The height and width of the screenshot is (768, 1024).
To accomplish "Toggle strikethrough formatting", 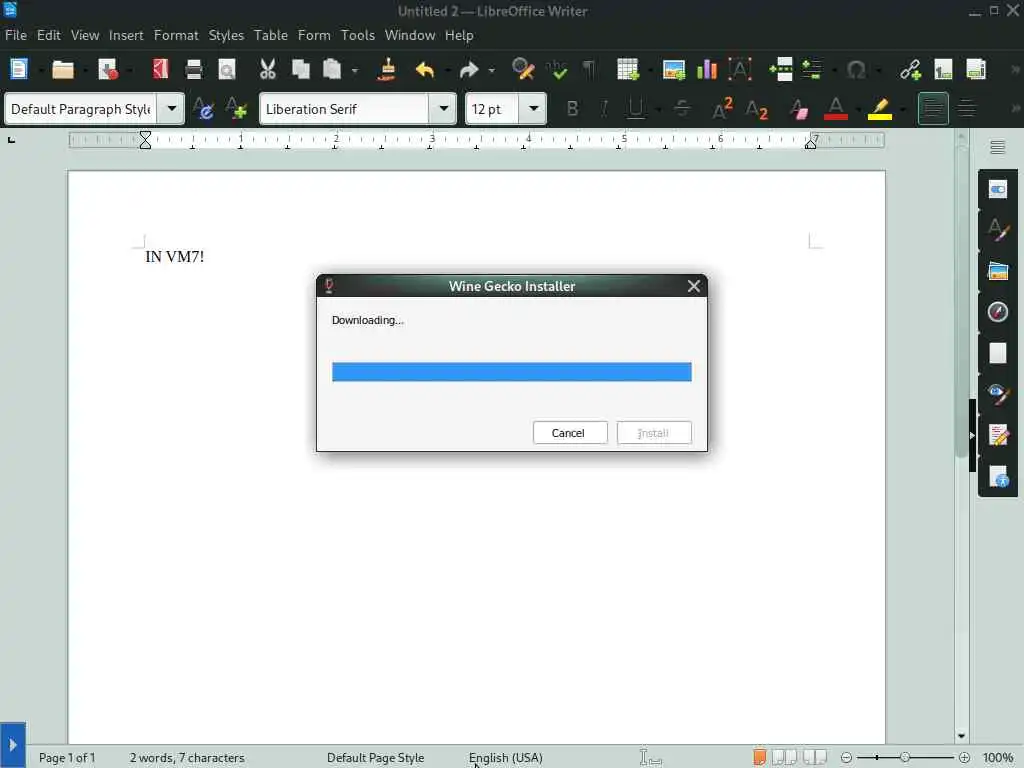I will coord(682,108).
